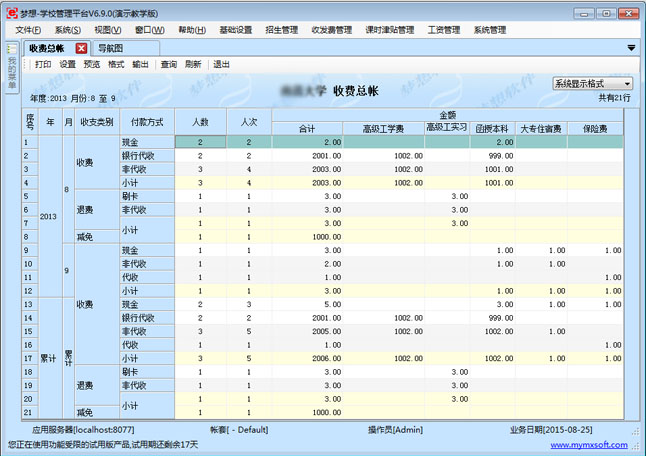Click the 付款方式 column header
Viewport: 646px width, 456px height.
(x=147, y=122)
